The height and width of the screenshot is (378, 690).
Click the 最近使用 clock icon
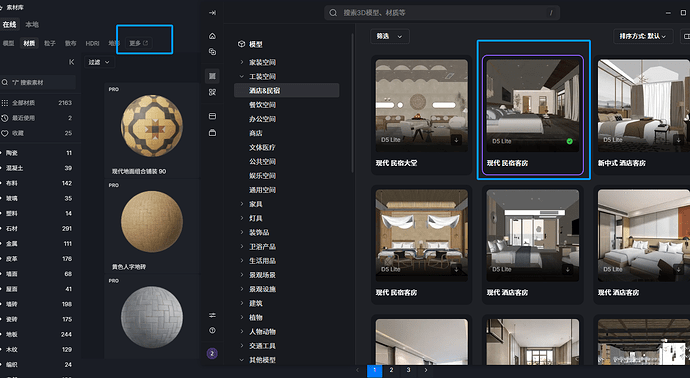5,118
